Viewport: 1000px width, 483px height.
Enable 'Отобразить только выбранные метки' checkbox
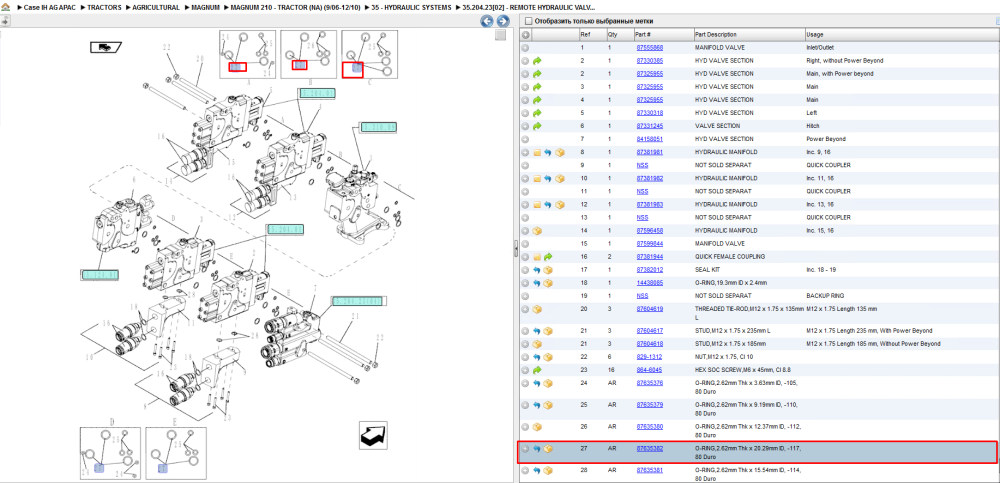pyautogui.click(x=528, y=21)
